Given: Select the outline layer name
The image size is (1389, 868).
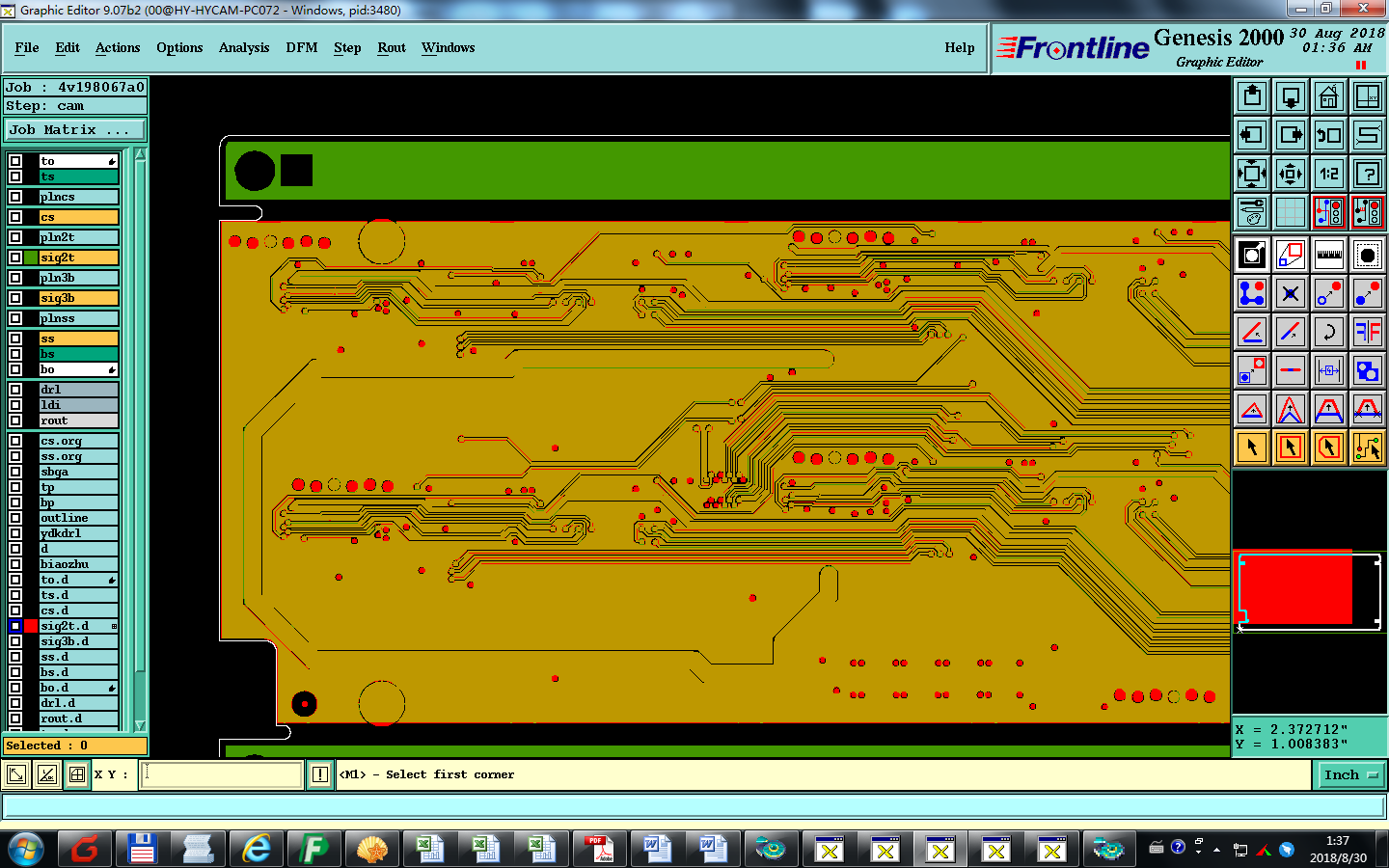Looking at the screenshot, I should [79, 518].
